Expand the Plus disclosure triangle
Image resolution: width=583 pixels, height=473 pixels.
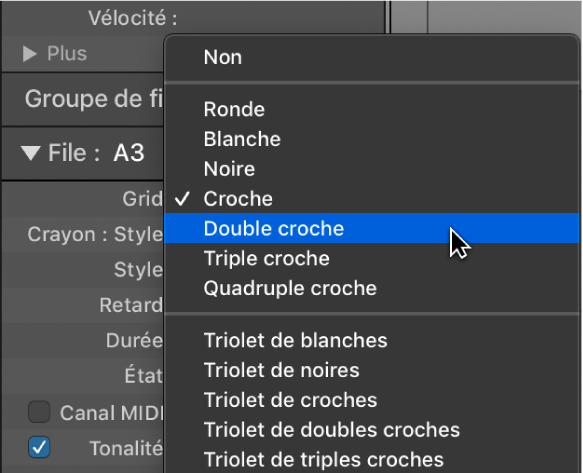click(30, 54)
